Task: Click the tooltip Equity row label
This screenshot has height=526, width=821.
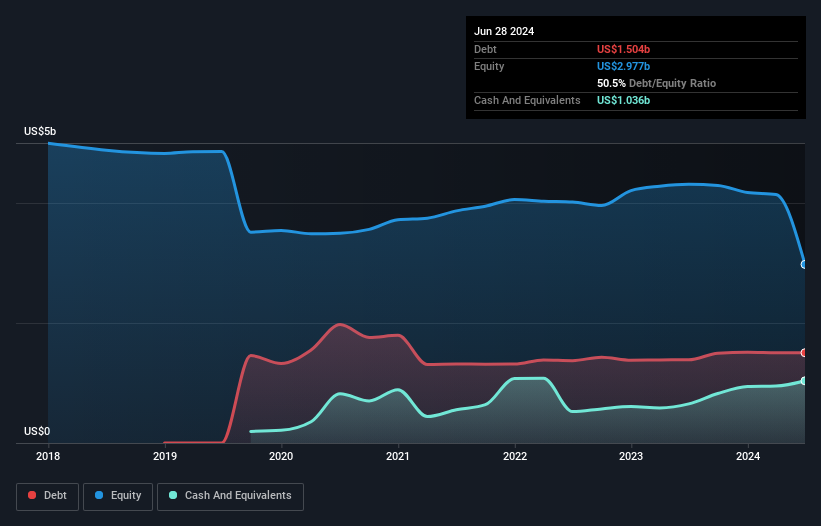Action: (489, 66)
